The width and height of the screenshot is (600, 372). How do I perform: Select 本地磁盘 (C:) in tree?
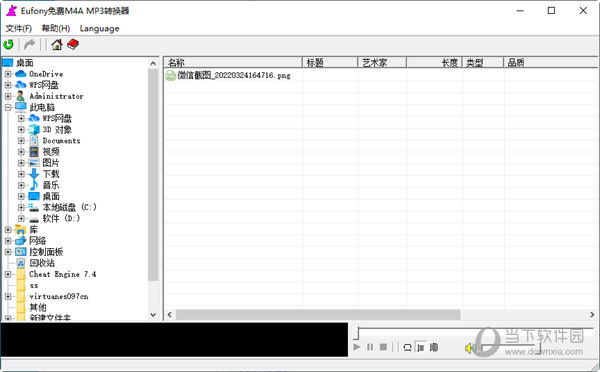(69, 207)
